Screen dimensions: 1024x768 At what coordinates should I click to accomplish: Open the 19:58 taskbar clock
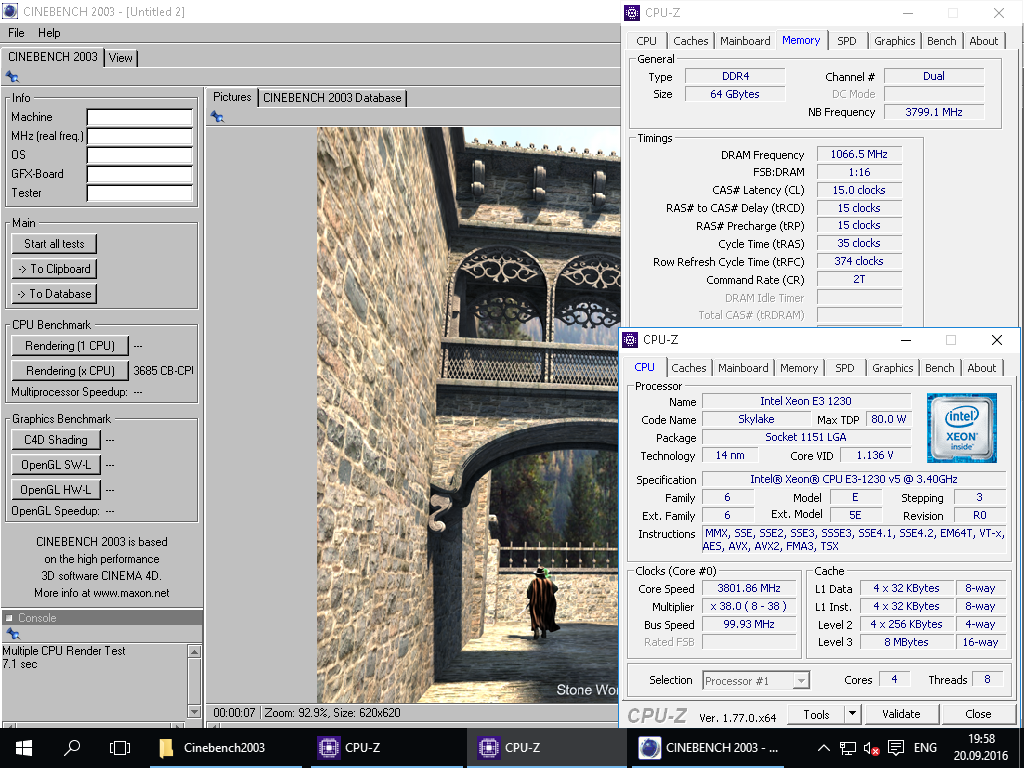(981, 748)
